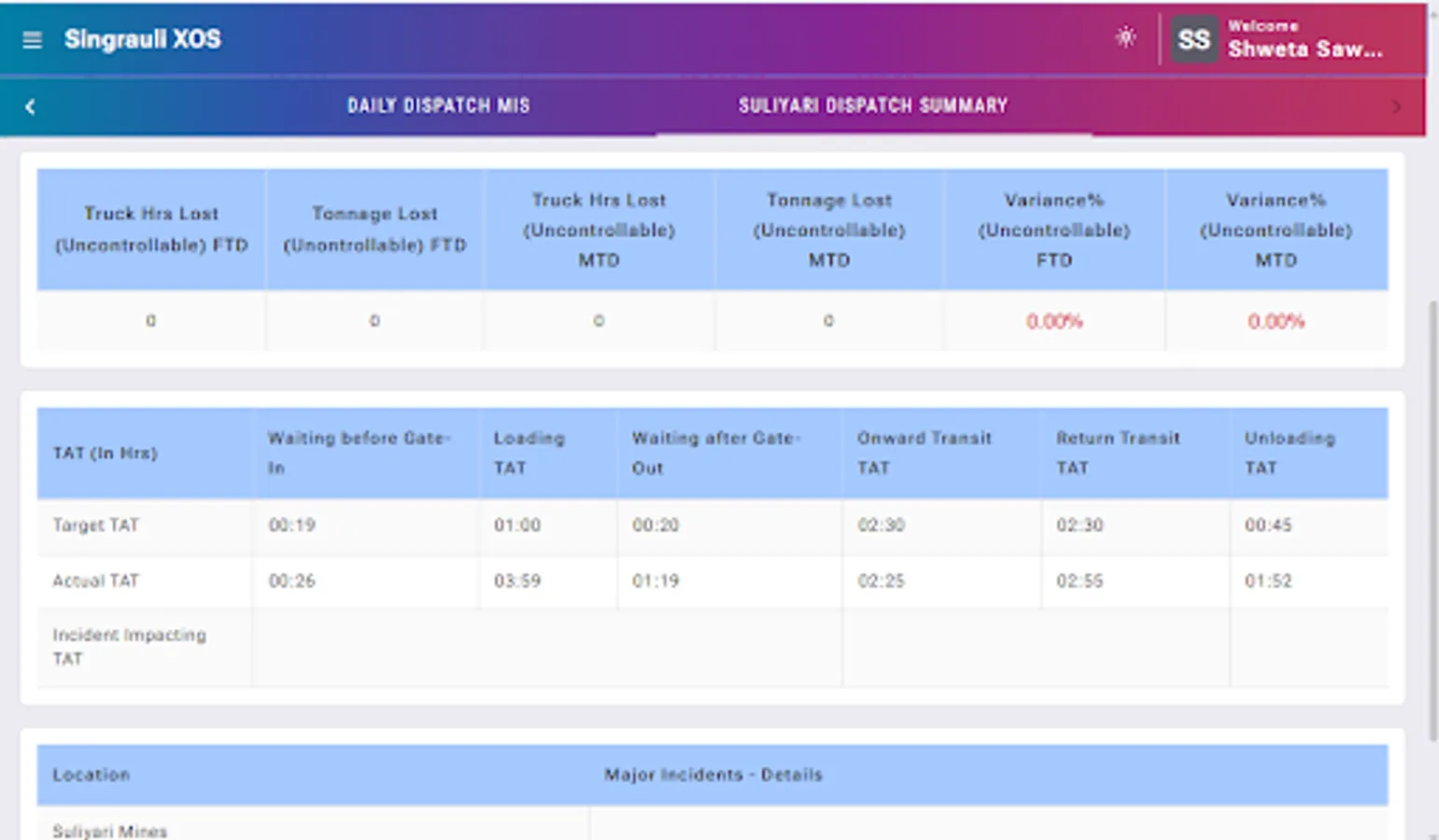Viewport: 1439px width, 840px height.
Task: Click Tonnage Lost MTD value 0
Action: click(x=828, y=321)
